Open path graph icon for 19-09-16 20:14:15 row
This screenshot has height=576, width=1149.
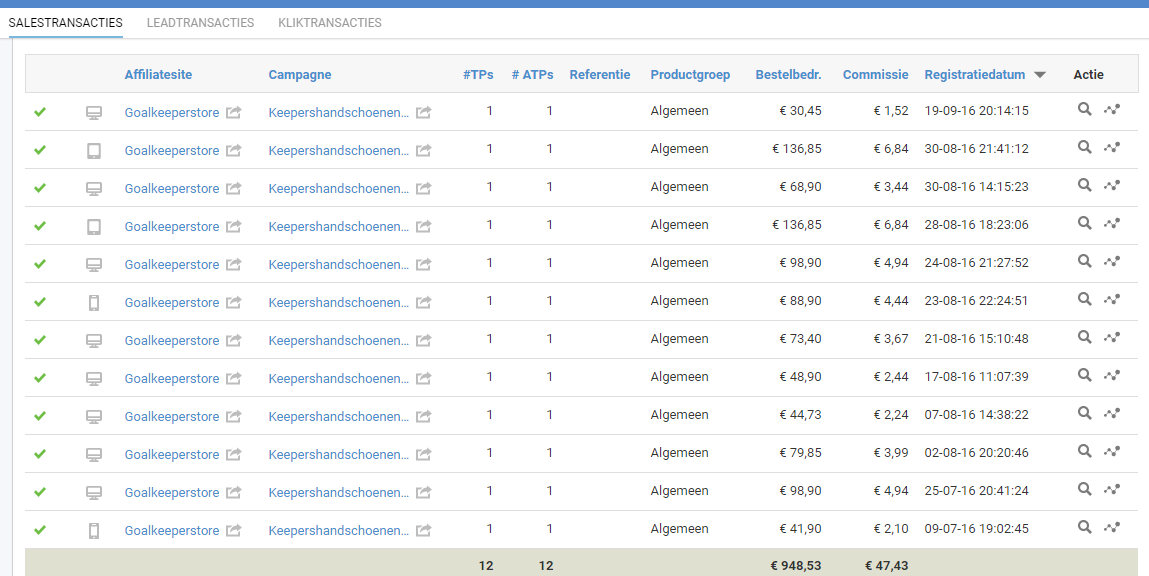(x=1112, y=110)
